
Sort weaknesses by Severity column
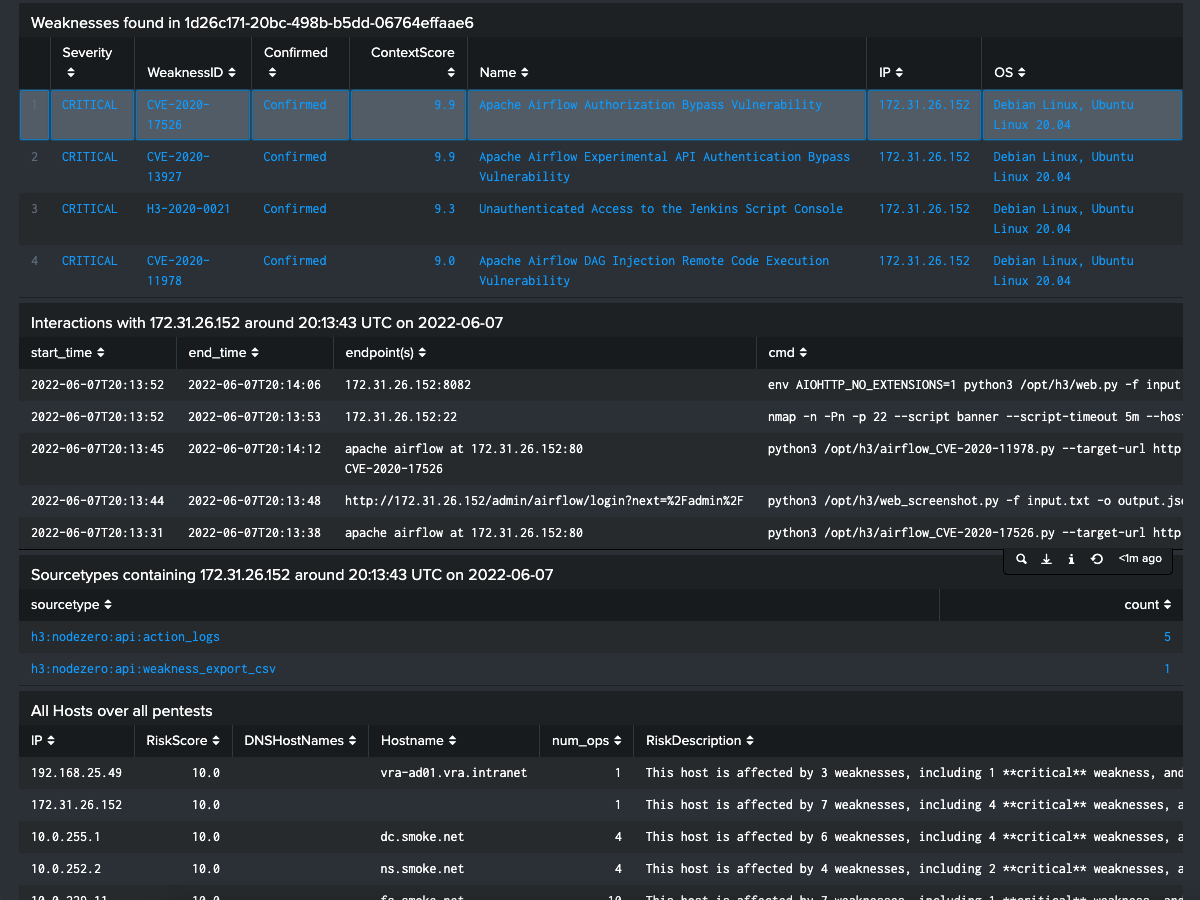(x=87, y=62)
